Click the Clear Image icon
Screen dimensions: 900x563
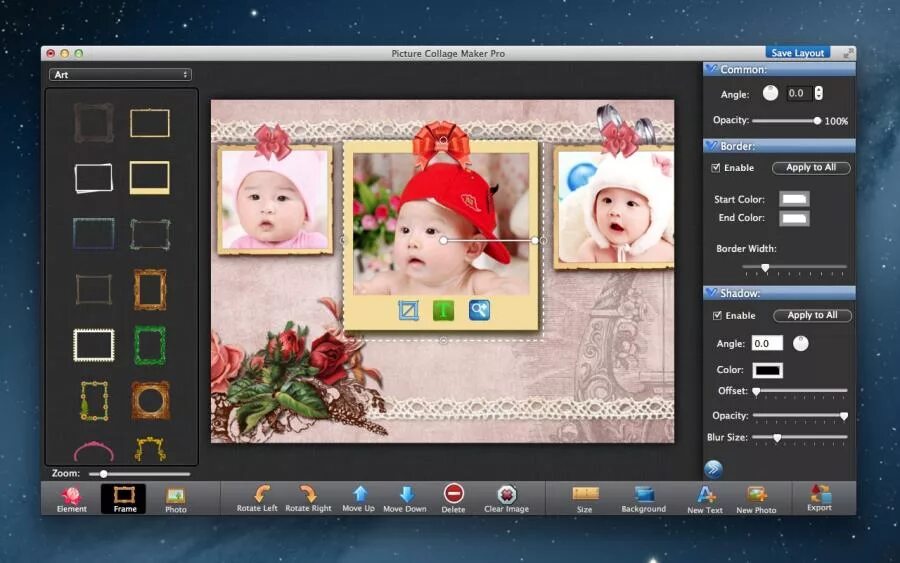point(506,494)
